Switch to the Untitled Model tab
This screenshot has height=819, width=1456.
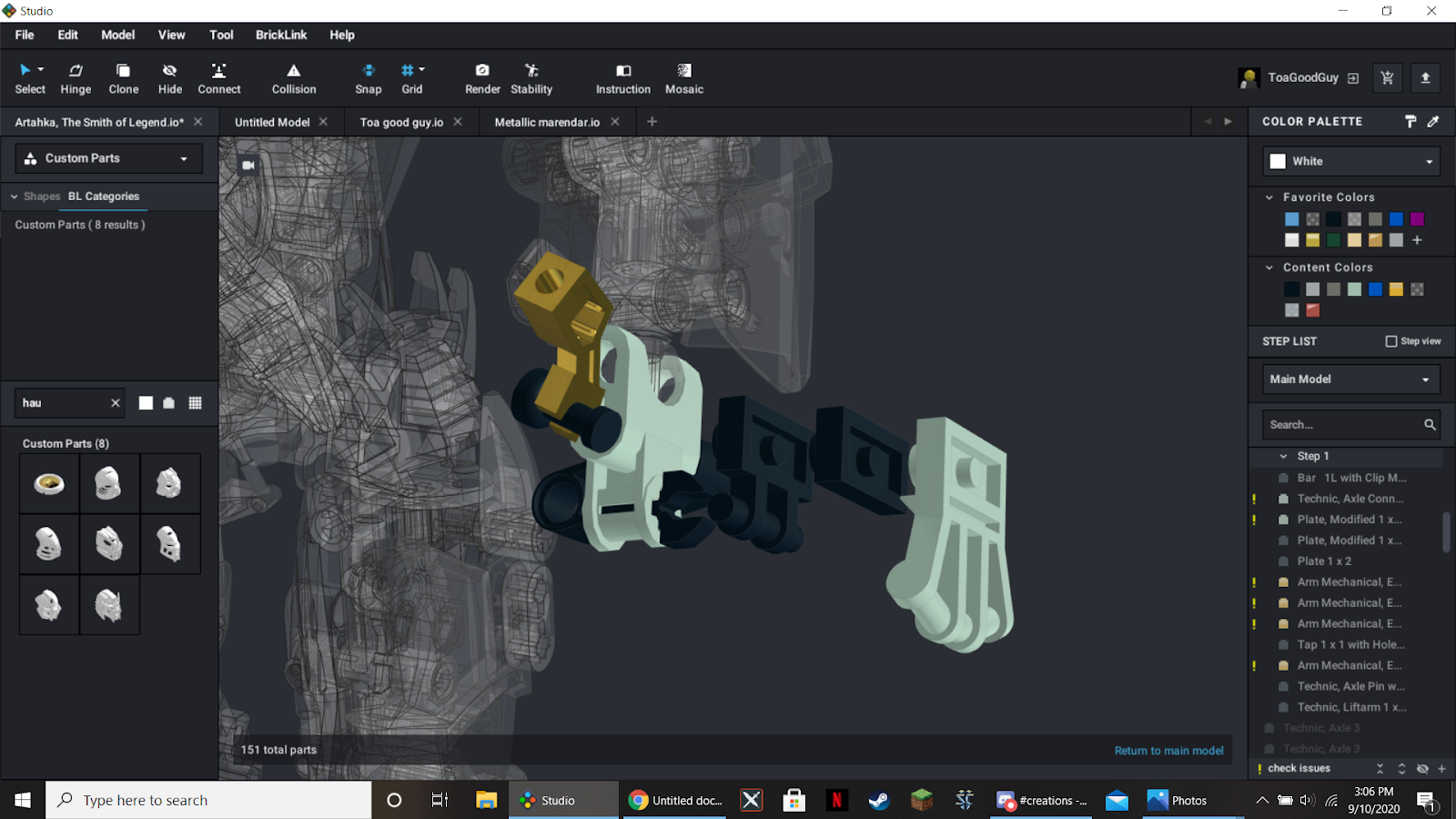[x=272, y=122]
